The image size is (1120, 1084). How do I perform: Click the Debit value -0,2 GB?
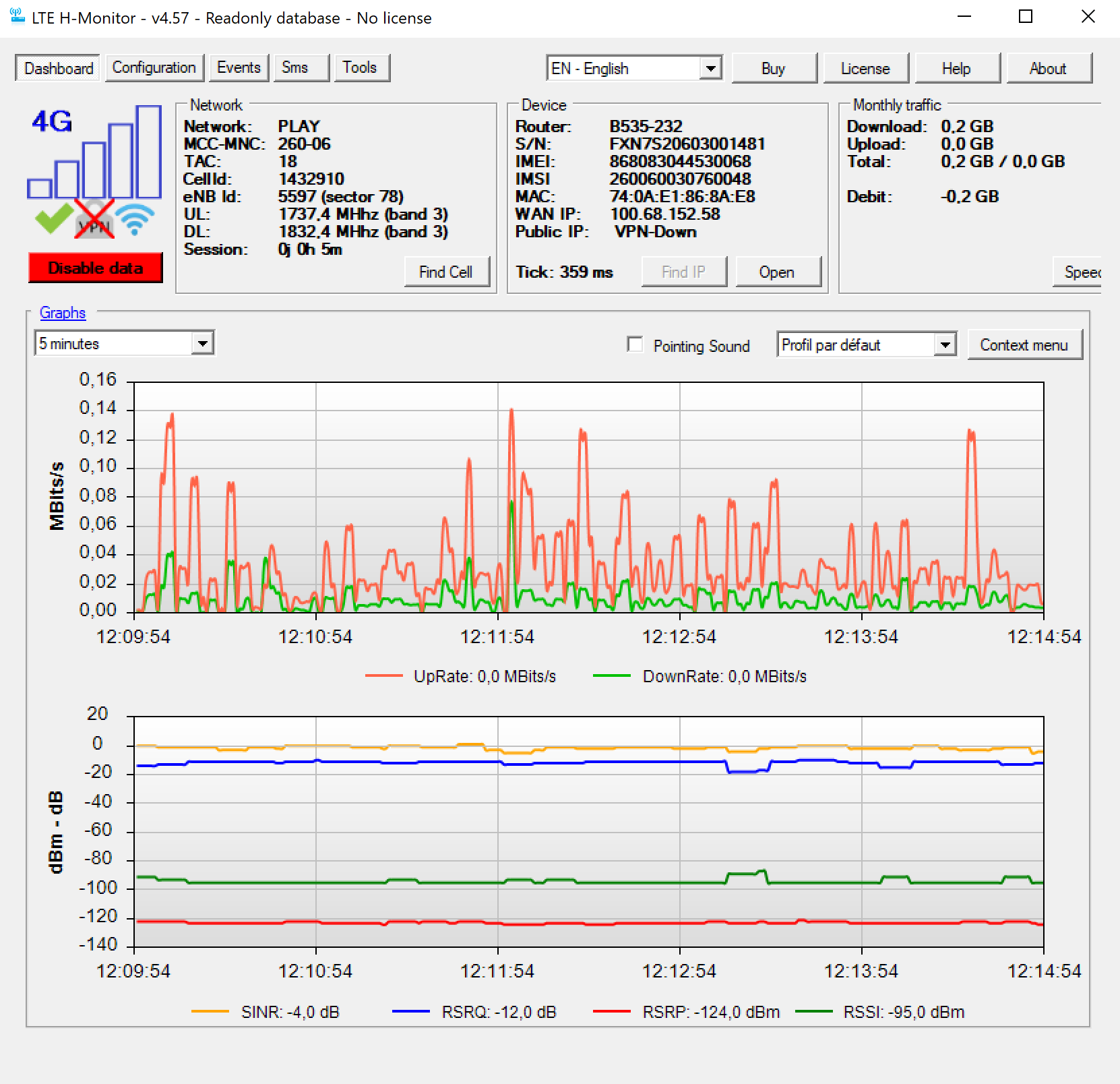(970, 197)
